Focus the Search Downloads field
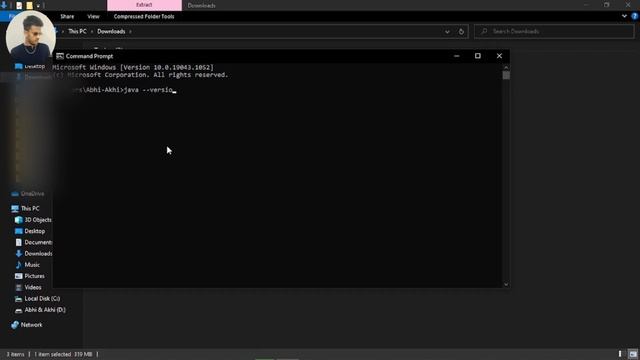This screenshot has height=360, width=640. pyautogui.click(x=554, y=31)
